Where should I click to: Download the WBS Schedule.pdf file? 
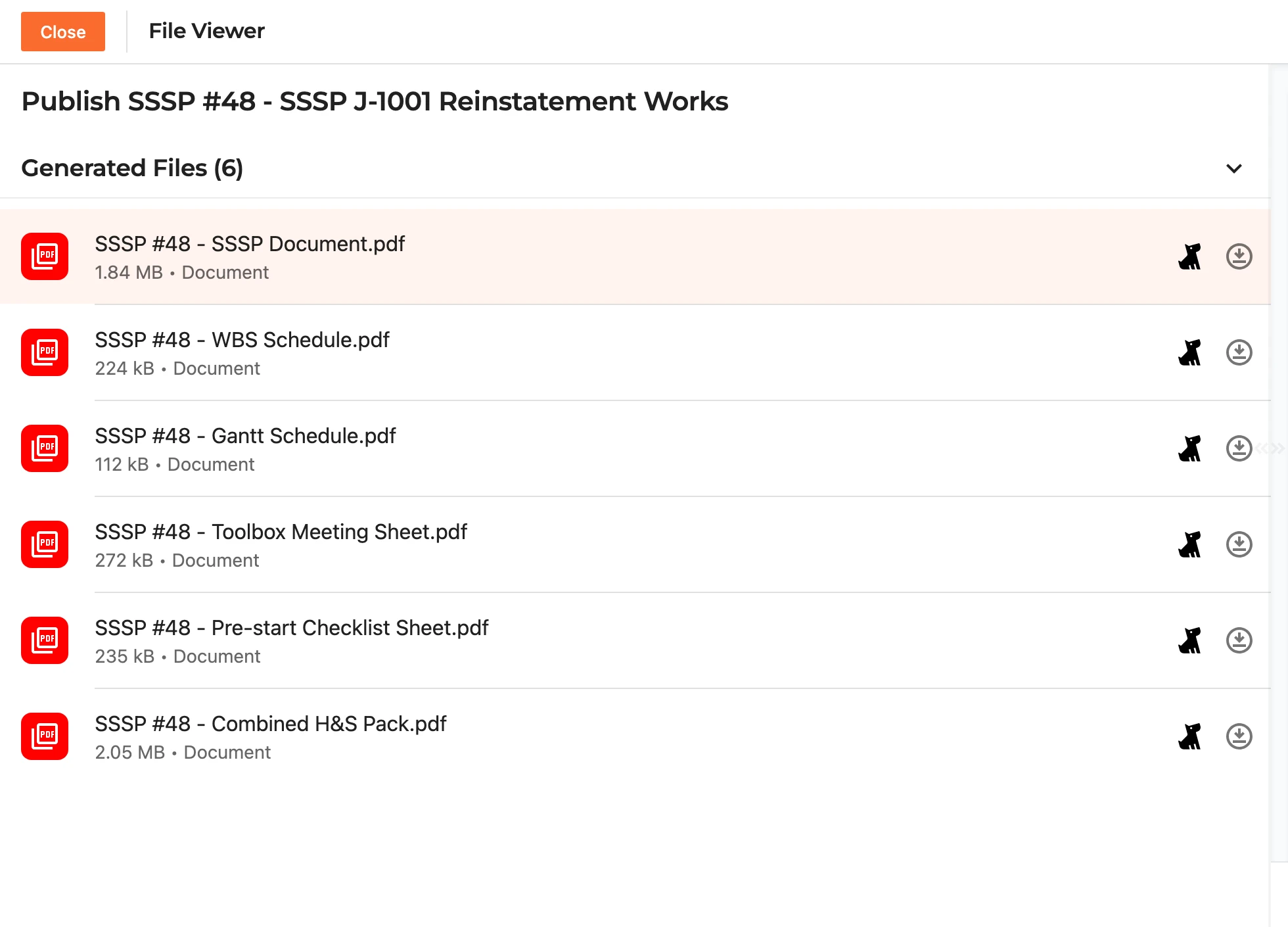tap(1239, 352)
